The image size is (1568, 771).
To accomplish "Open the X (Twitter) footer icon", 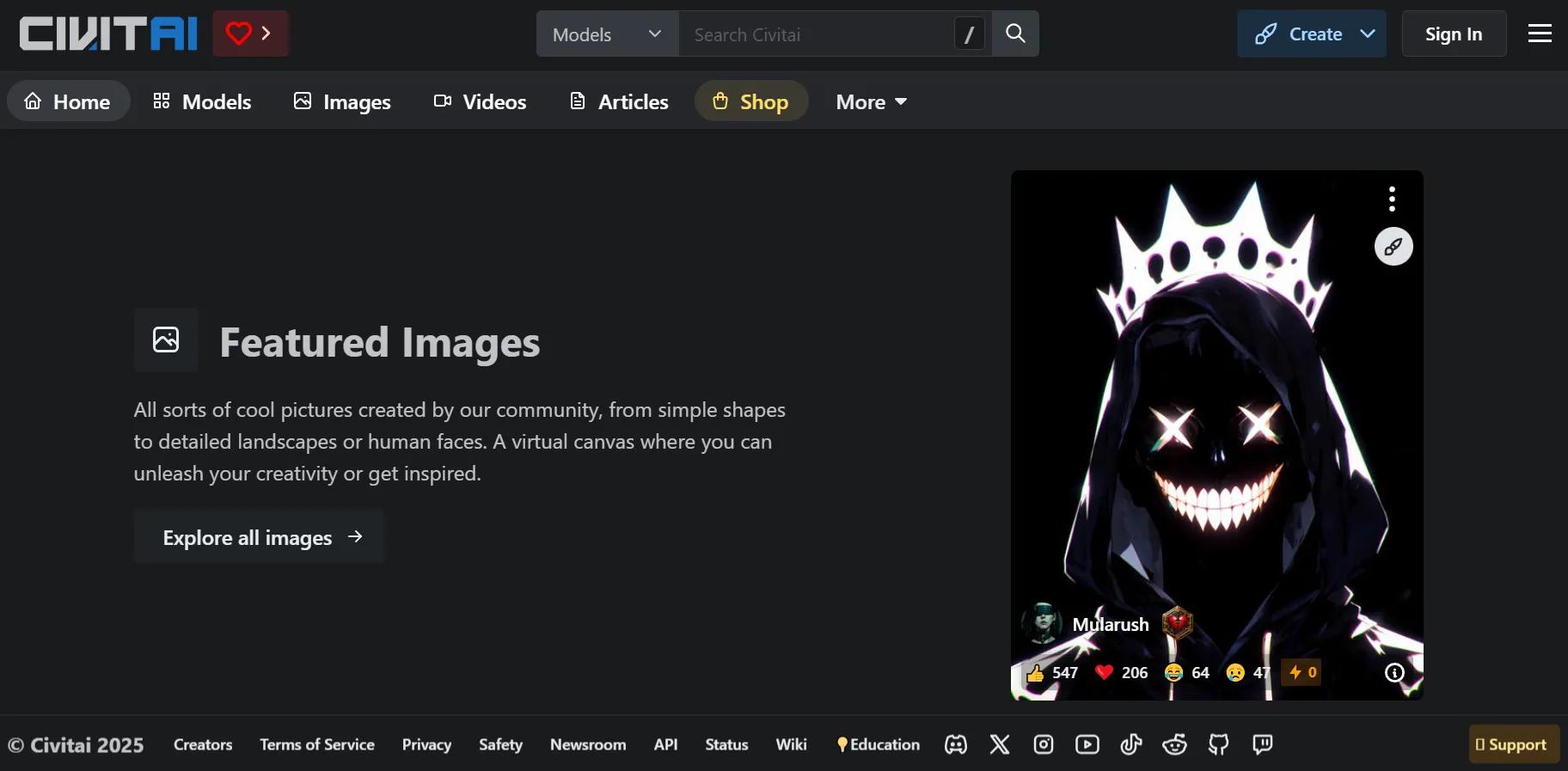I will [x=999, y=744].
